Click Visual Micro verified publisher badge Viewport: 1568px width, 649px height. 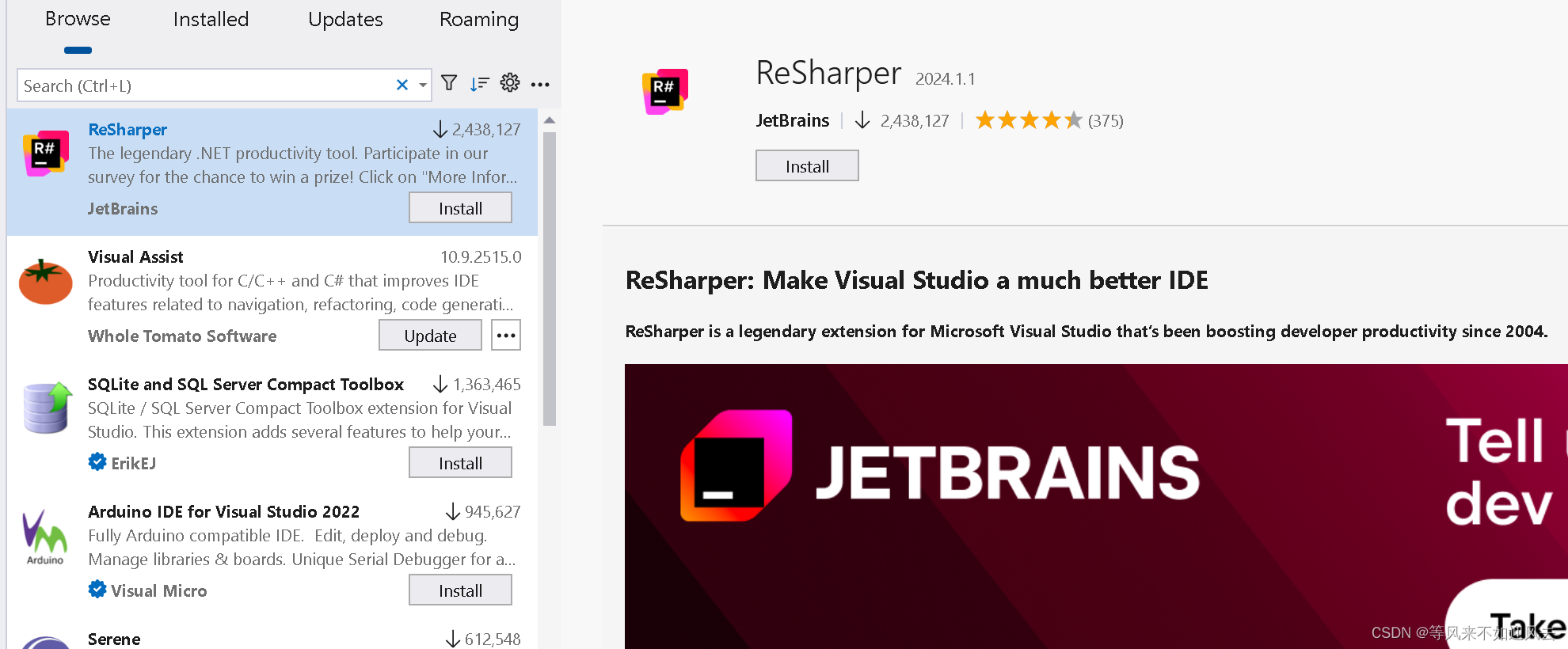click(97, 590)
